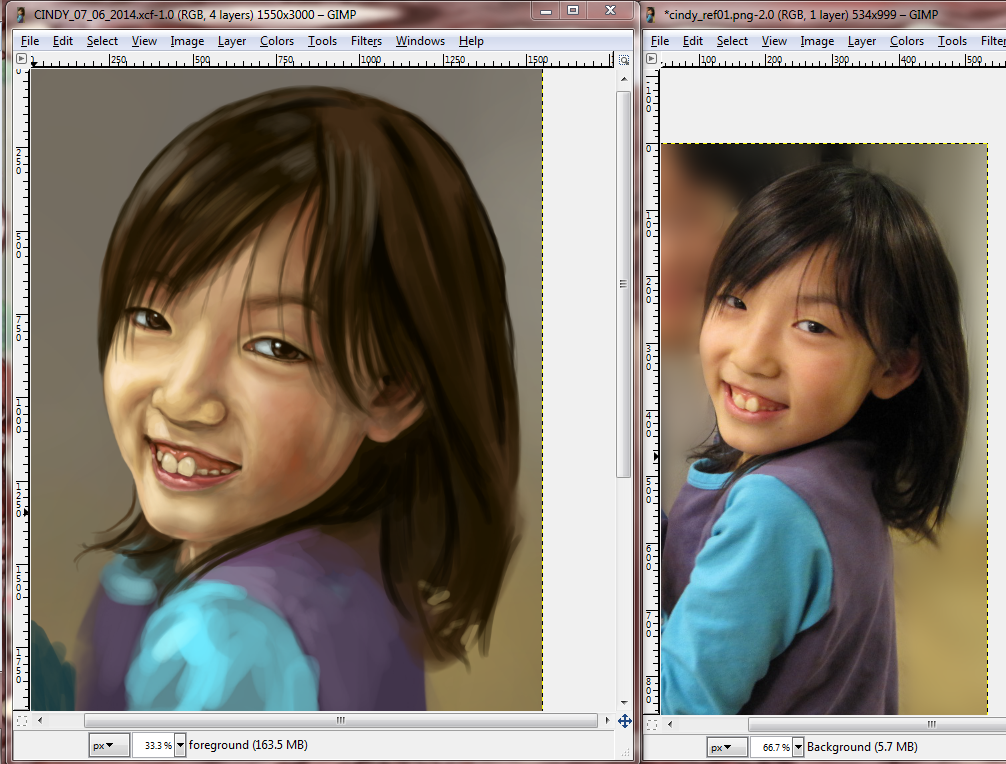Viewport: 1006px width, 764px height.
Task: Click horizontal scrollbar of painting window
Action: click(x=340, y=720)
